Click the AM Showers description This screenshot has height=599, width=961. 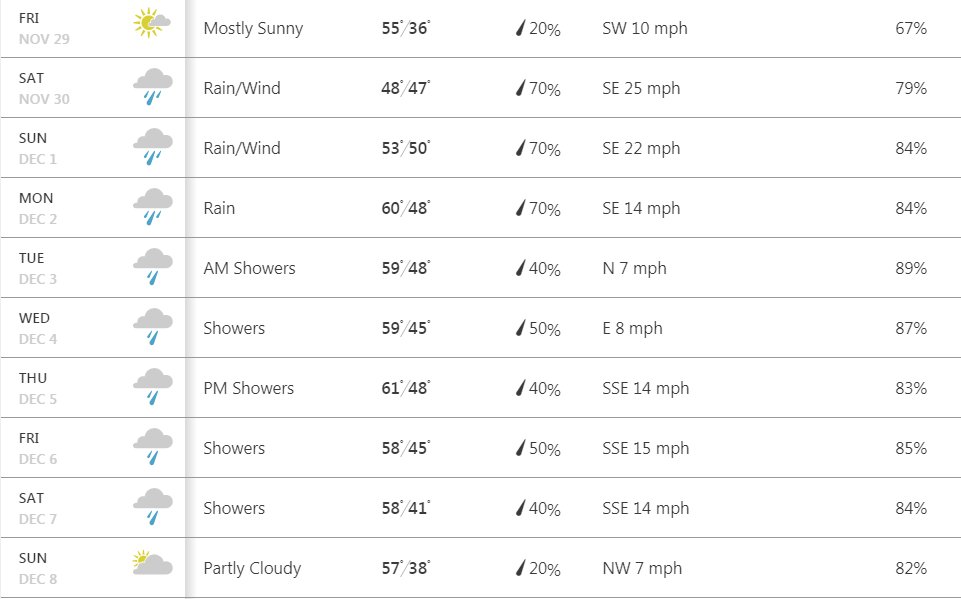249,268
